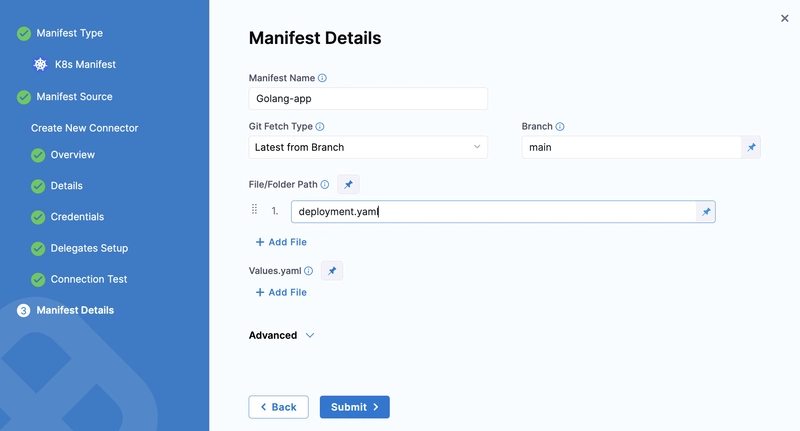Click the green check beside Overview

(x=38, y=155)
